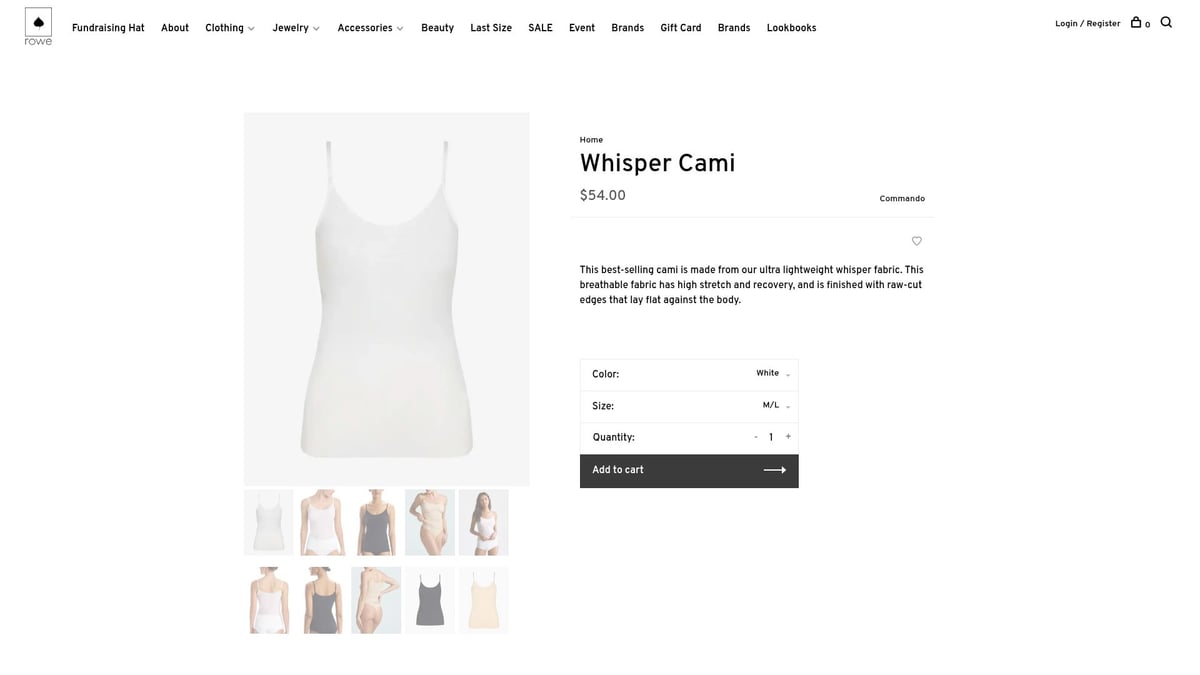The height and width of the screenshot is (675, 1200).
Task: Open search with the magnifier icon
Action: click(x=1166, y=22)
